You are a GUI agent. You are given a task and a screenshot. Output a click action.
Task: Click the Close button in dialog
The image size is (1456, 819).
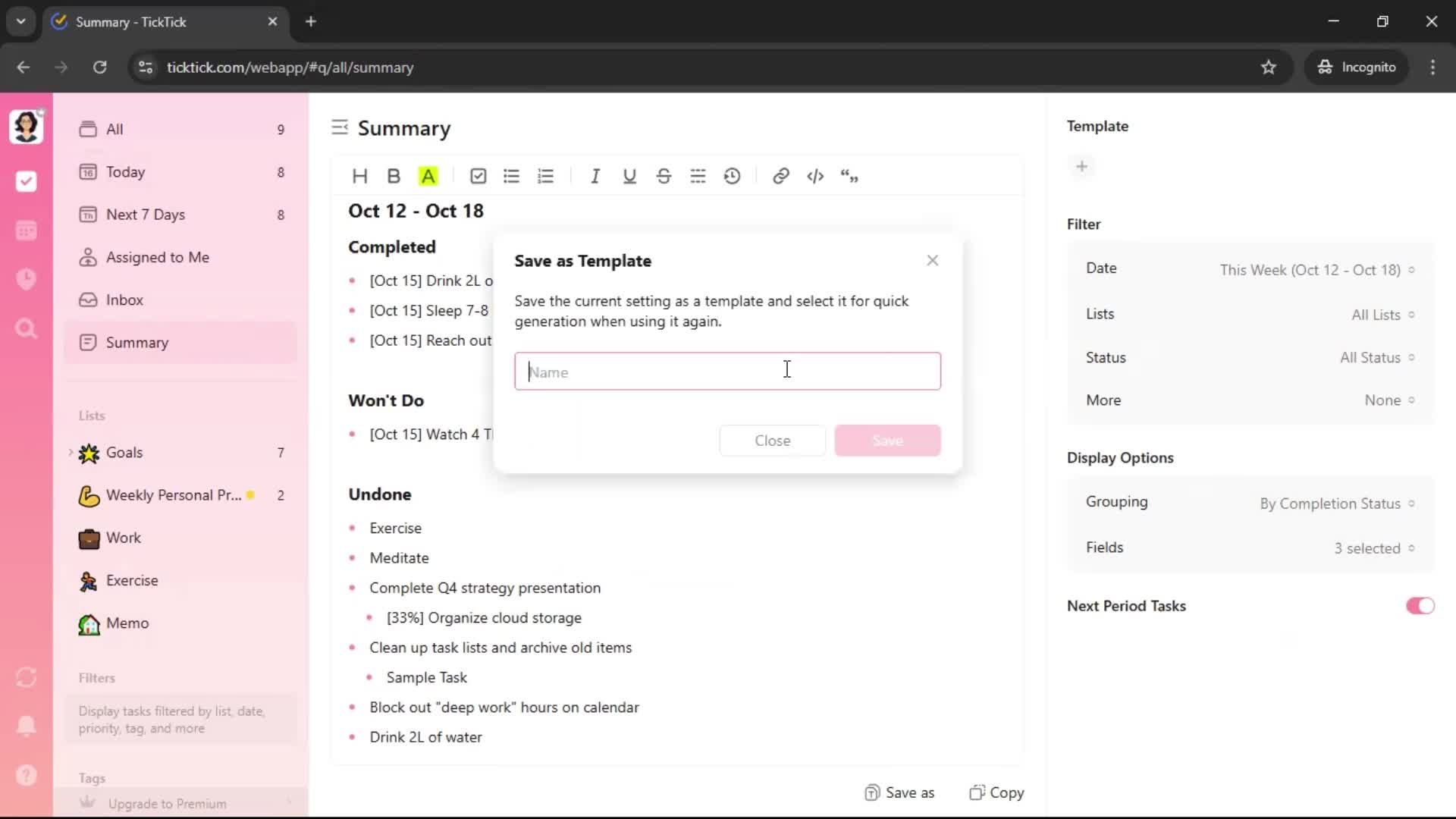[x=772, y=441]
